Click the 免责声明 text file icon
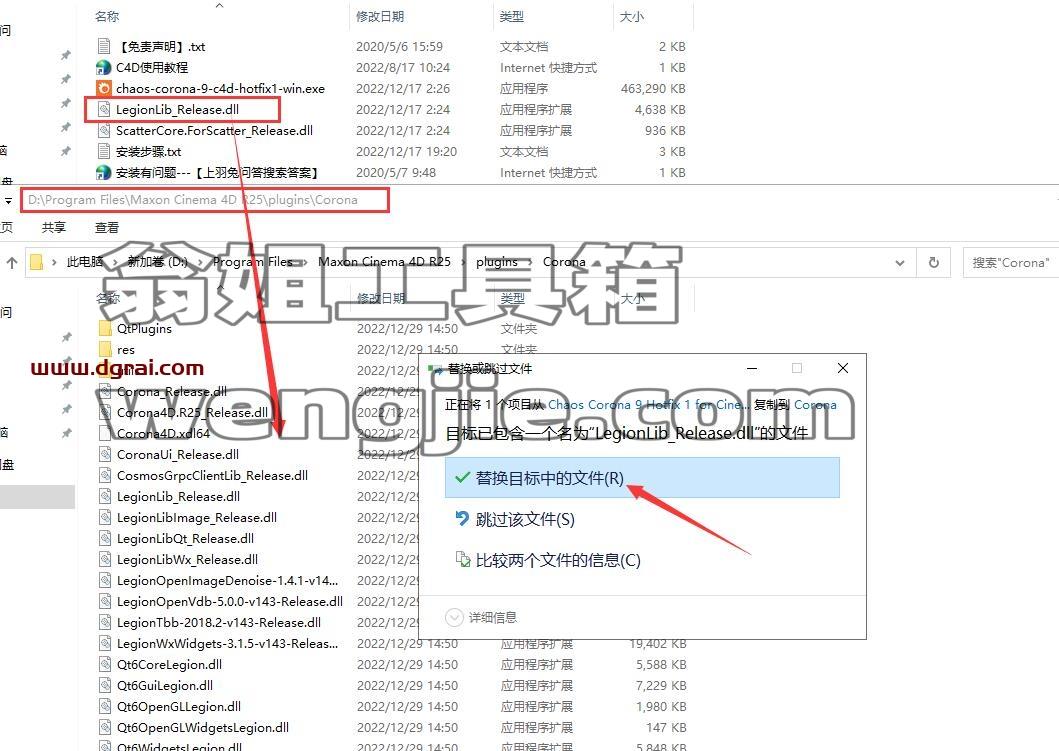This screenshot has height=751, width=1059. click(103, 46)
